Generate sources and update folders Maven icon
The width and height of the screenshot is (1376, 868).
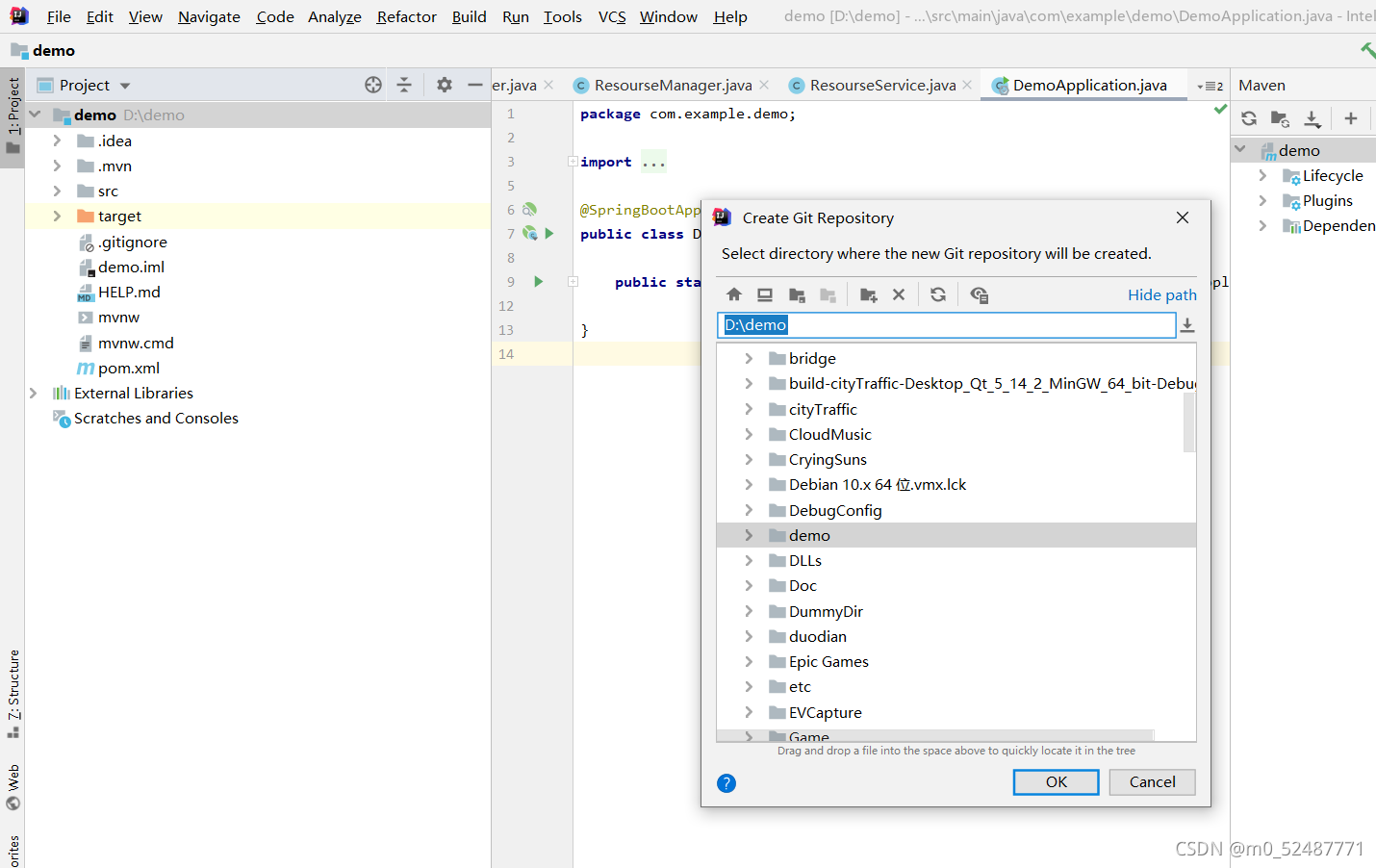click(x=1280, y=118)
